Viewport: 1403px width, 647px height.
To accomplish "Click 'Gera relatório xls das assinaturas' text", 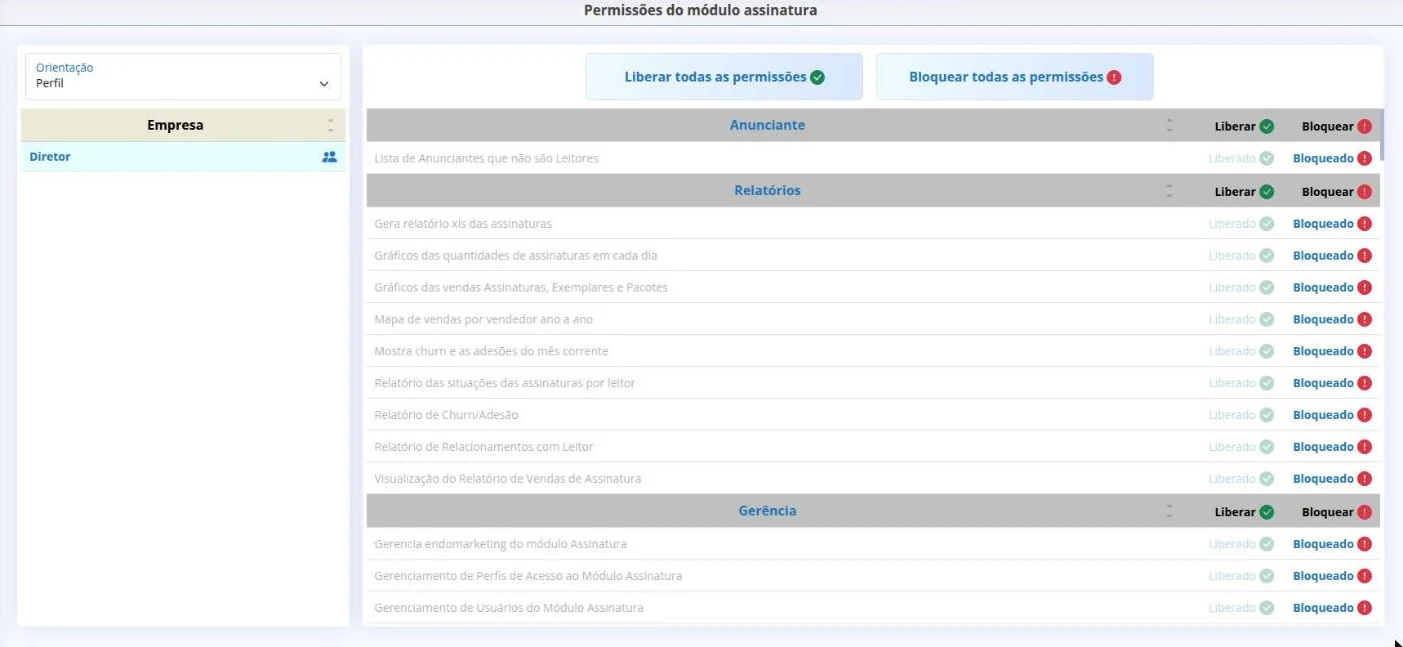I will (x=463, y=224).
